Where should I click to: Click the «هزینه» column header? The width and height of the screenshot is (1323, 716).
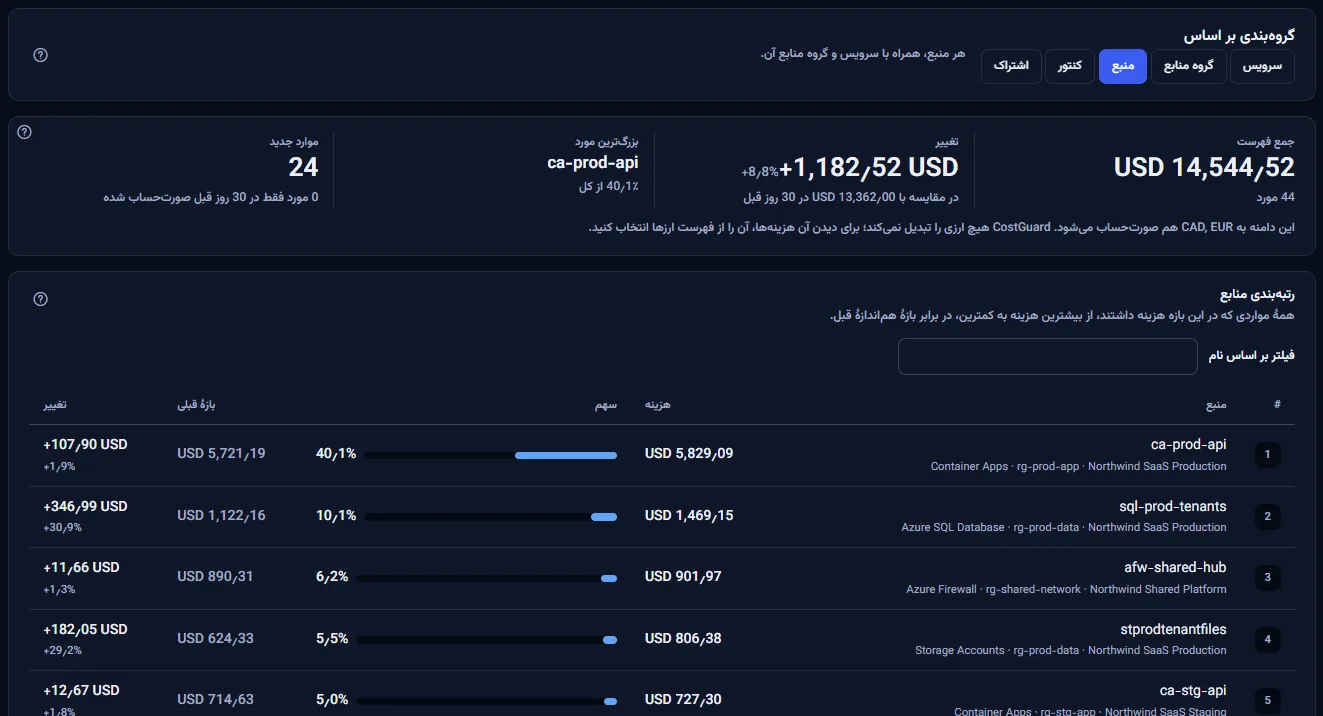point(657,405)
